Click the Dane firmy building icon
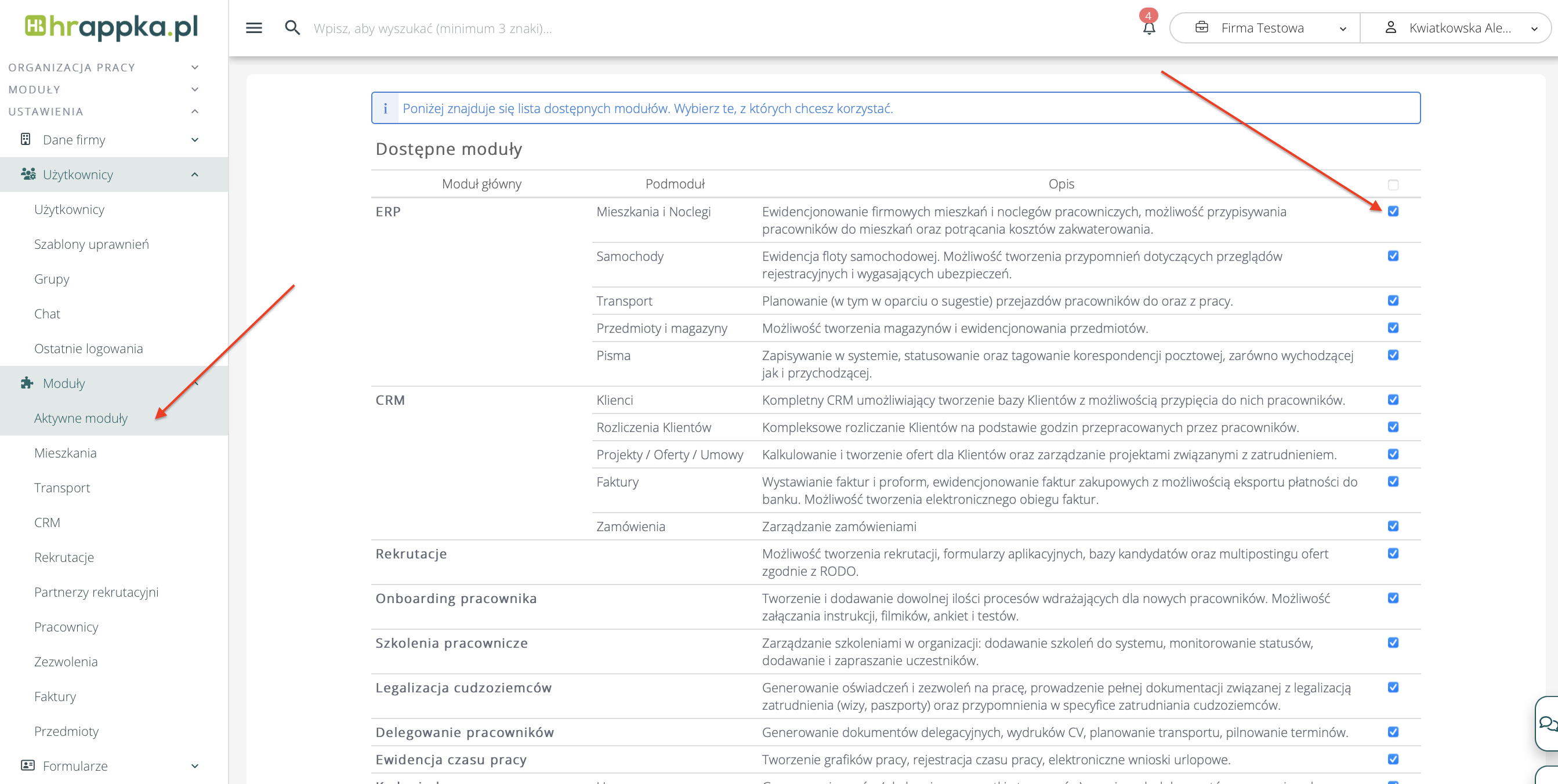 pyautogui.click(x=26, y=140)
